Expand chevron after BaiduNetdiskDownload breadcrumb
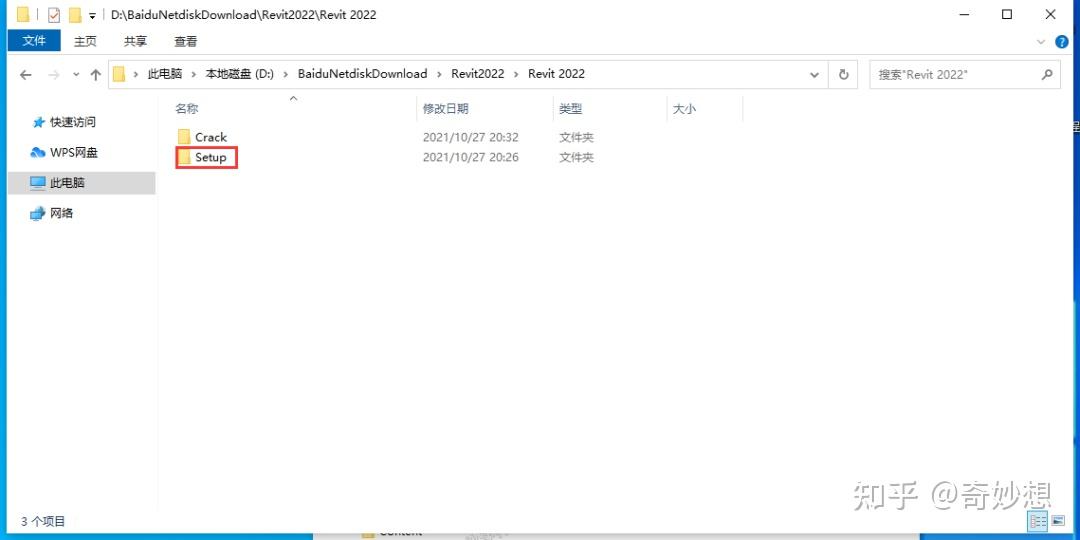 click(439, 74)
